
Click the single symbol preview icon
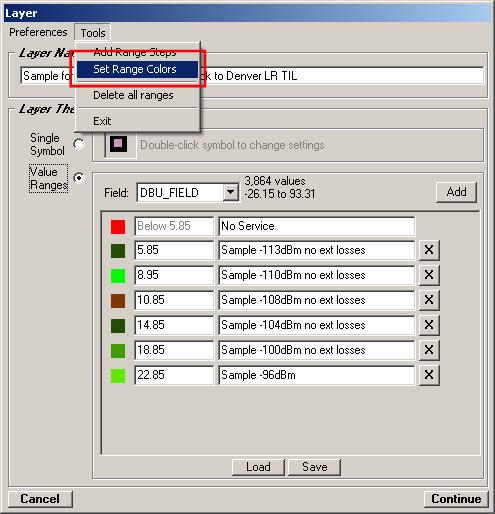coord(118,144)
